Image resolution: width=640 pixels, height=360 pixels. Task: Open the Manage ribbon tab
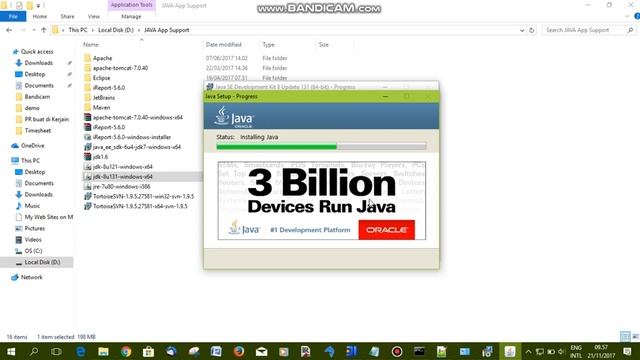tap(131, 16)
